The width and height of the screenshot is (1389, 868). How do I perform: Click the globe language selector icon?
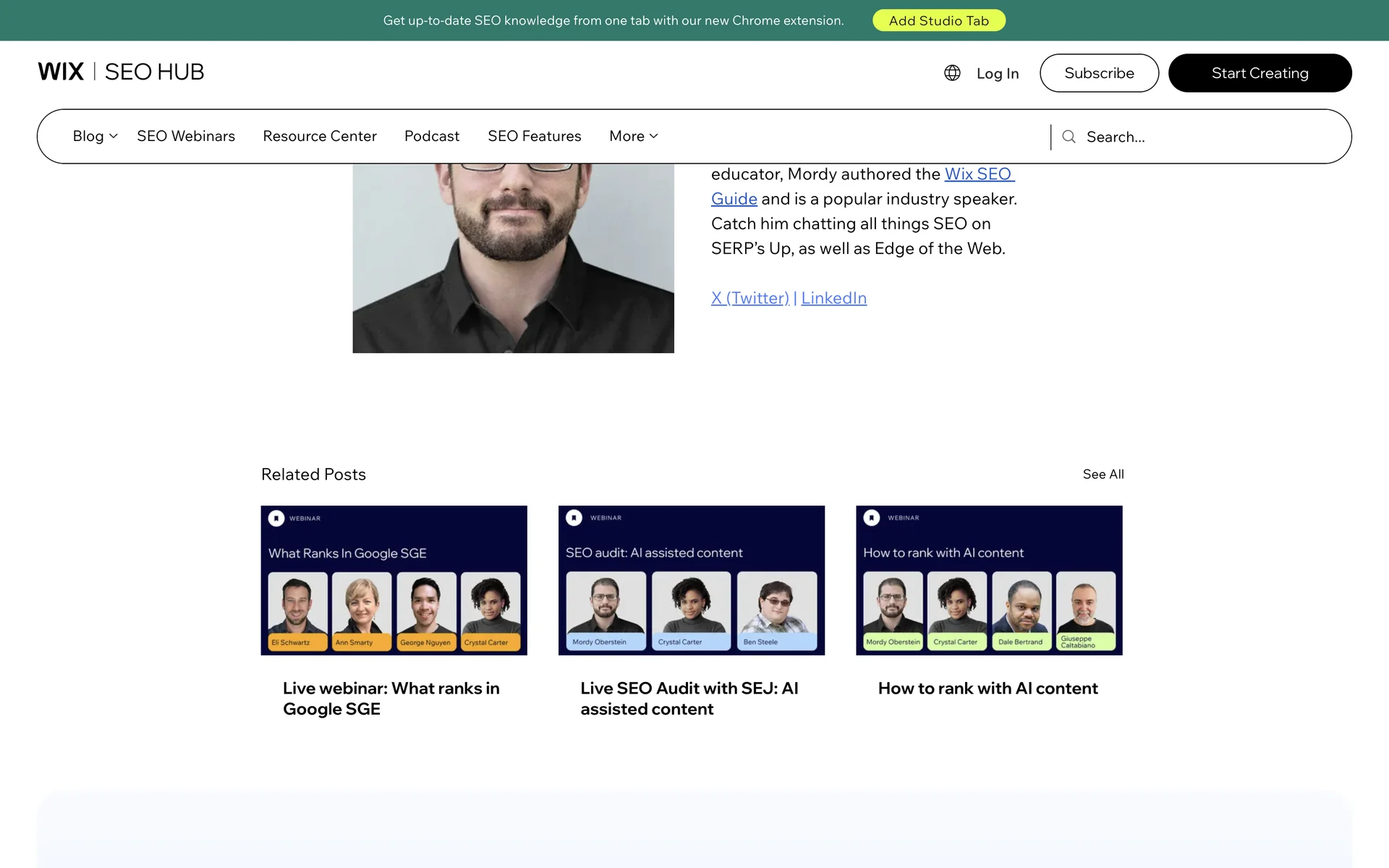[952, 73]
